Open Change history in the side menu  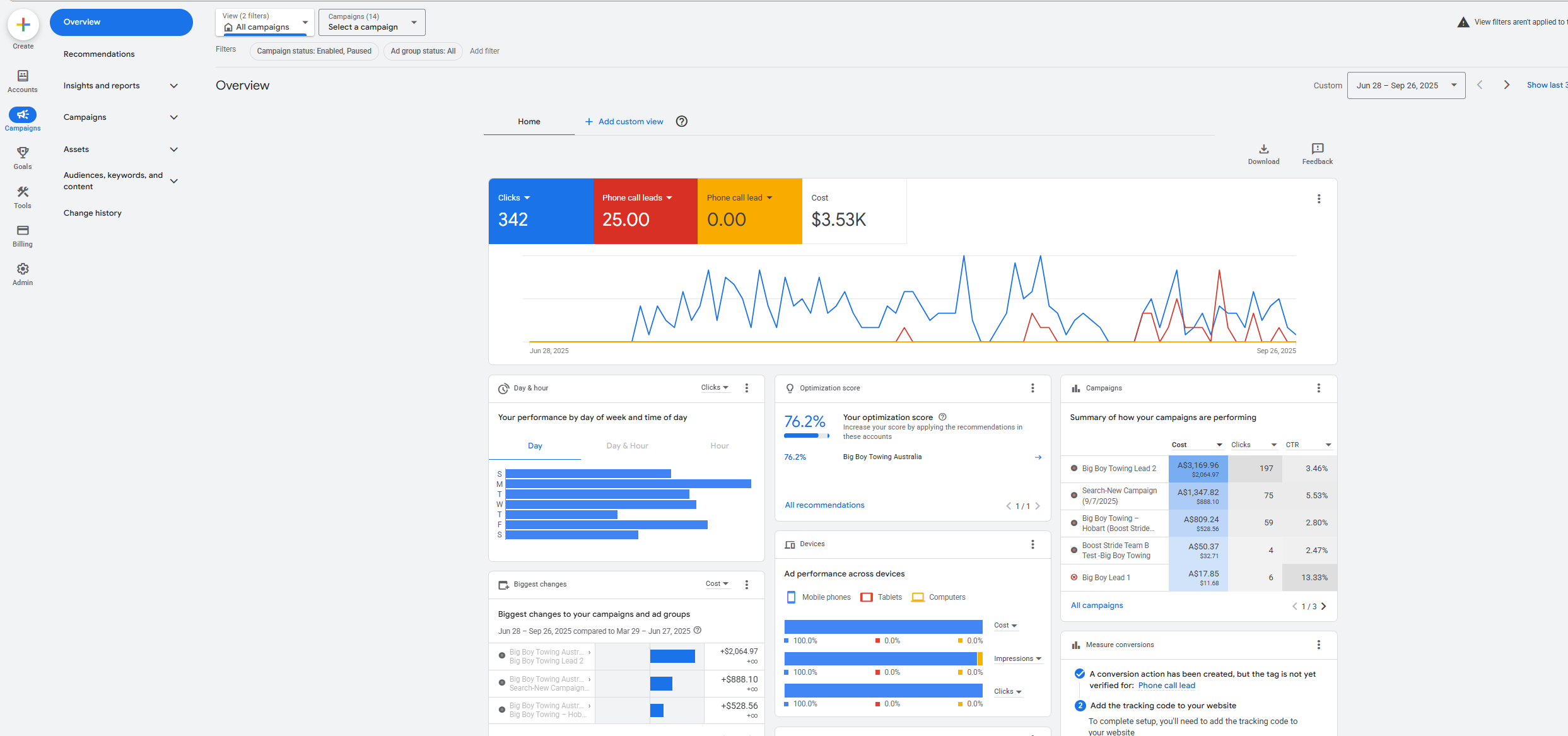tap(93, 213)
